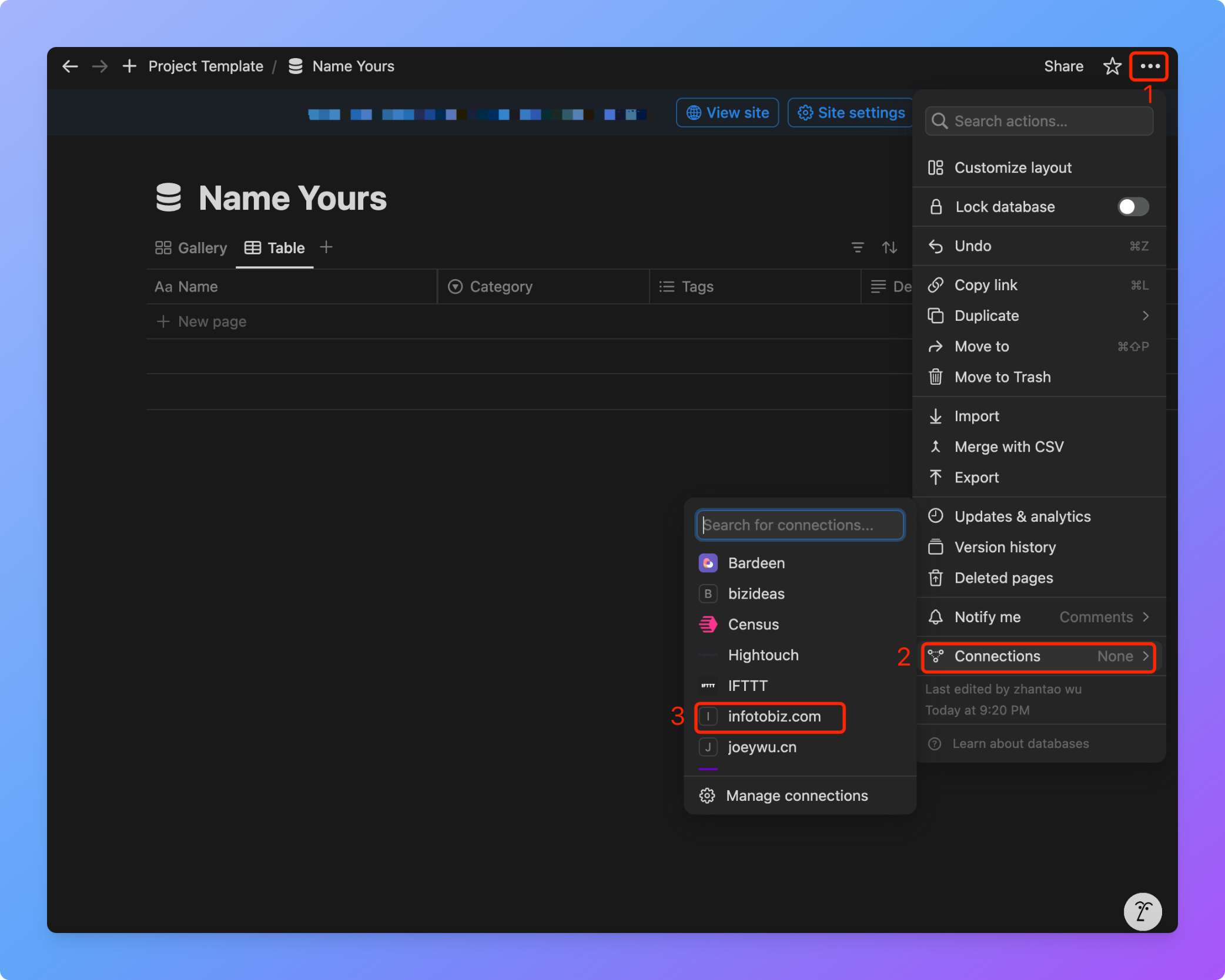
Task: Star this page as favorite
Action: [x=1112, y=66]
